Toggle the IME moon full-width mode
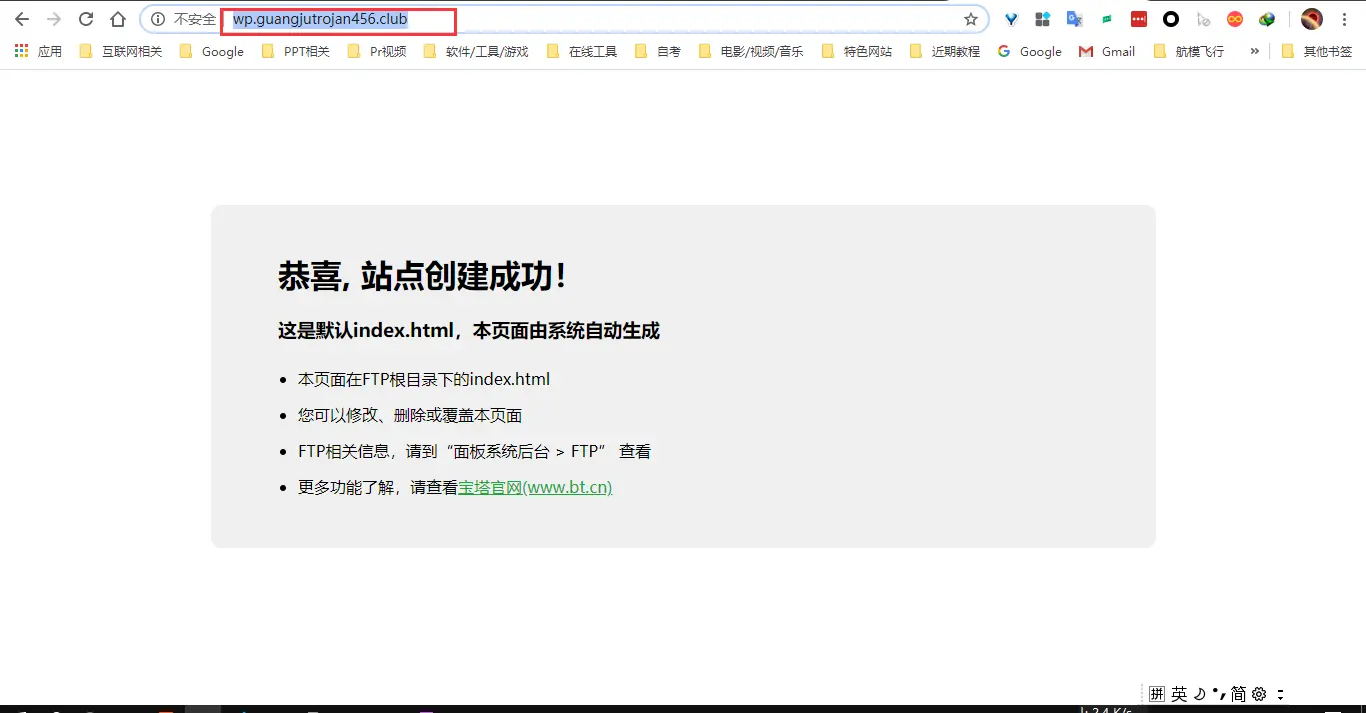Viewport: 1366px width, 713px height. 1199,693
